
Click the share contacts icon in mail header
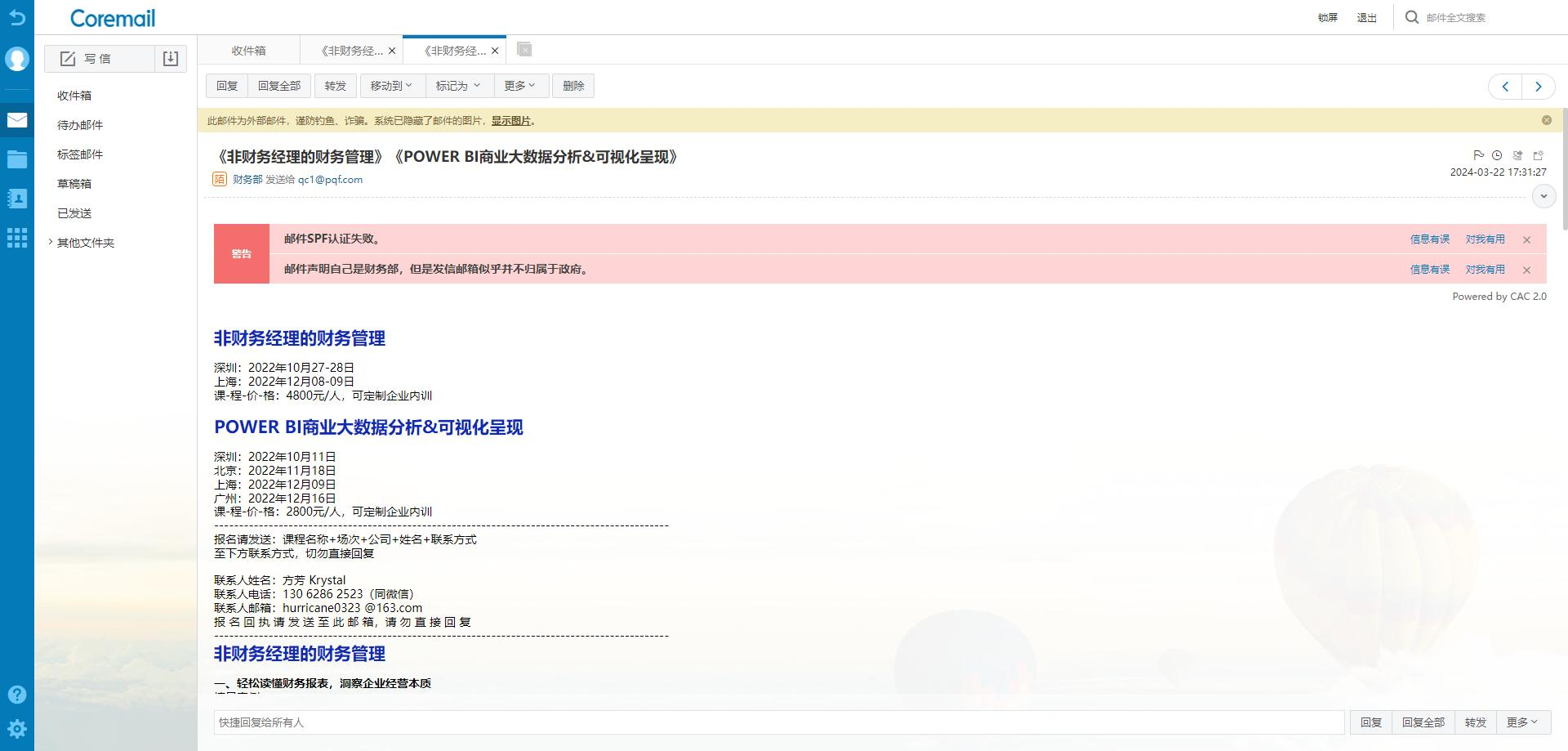tap(1517, 154)
